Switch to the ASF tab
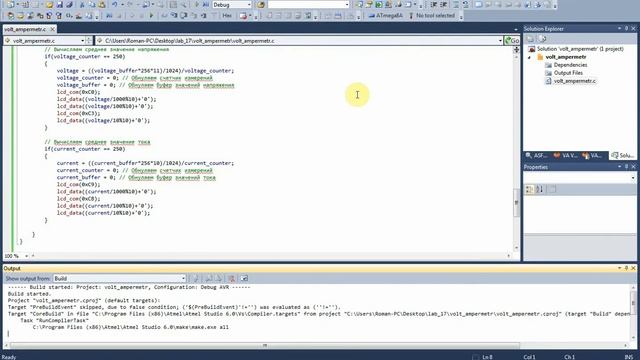 pyautogui.click(x=536, y=156)
